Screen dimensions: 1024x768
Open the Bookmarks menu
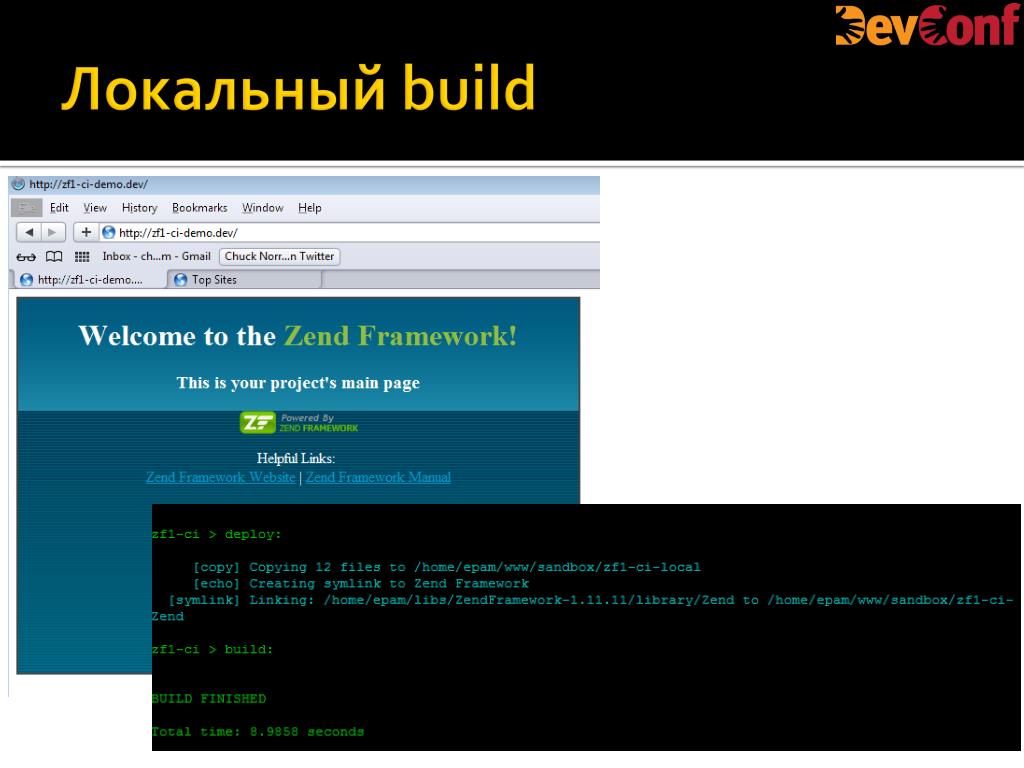199,208
